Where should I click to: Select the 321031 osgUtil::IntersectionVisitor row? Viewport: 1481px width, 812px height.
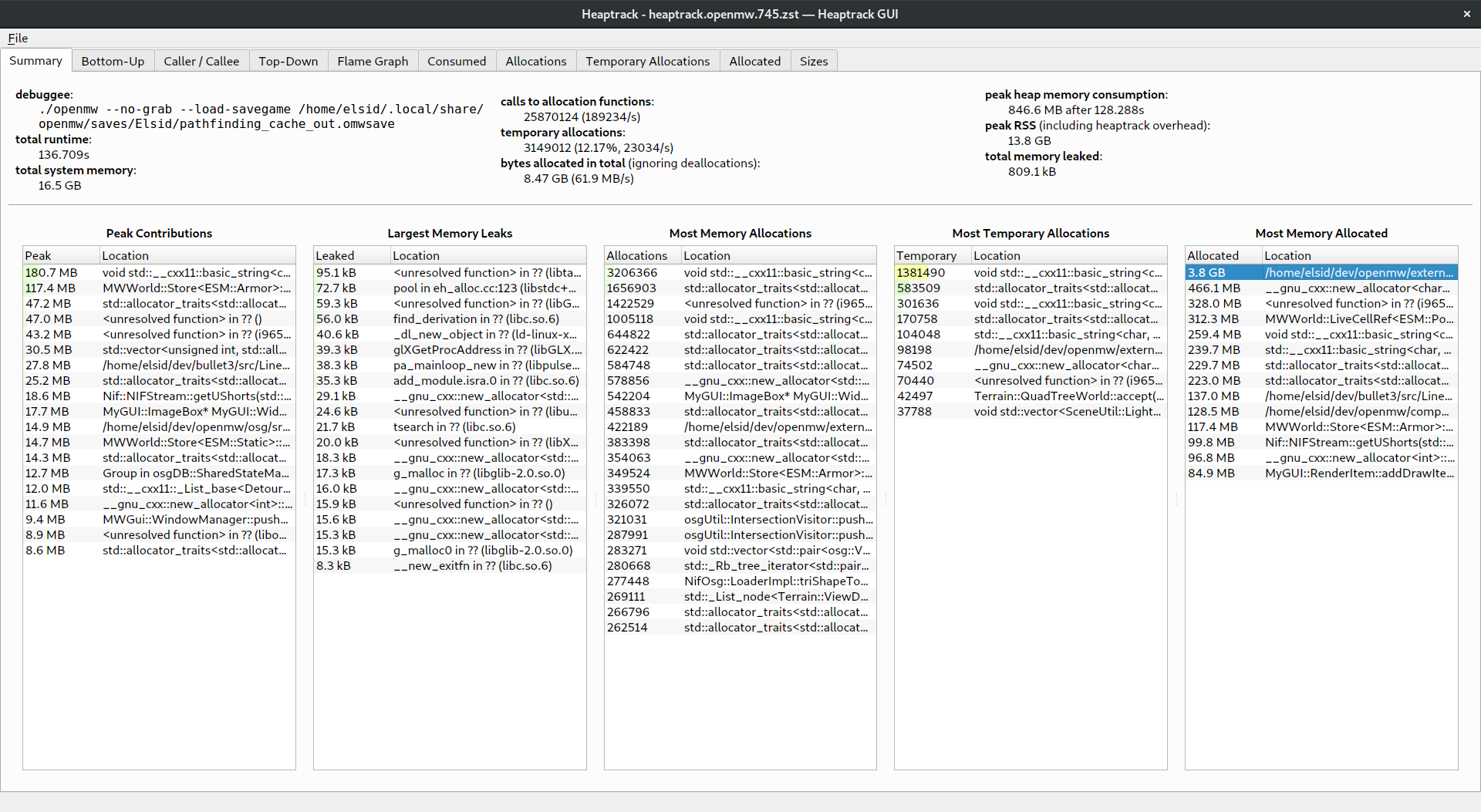point(740,519)
